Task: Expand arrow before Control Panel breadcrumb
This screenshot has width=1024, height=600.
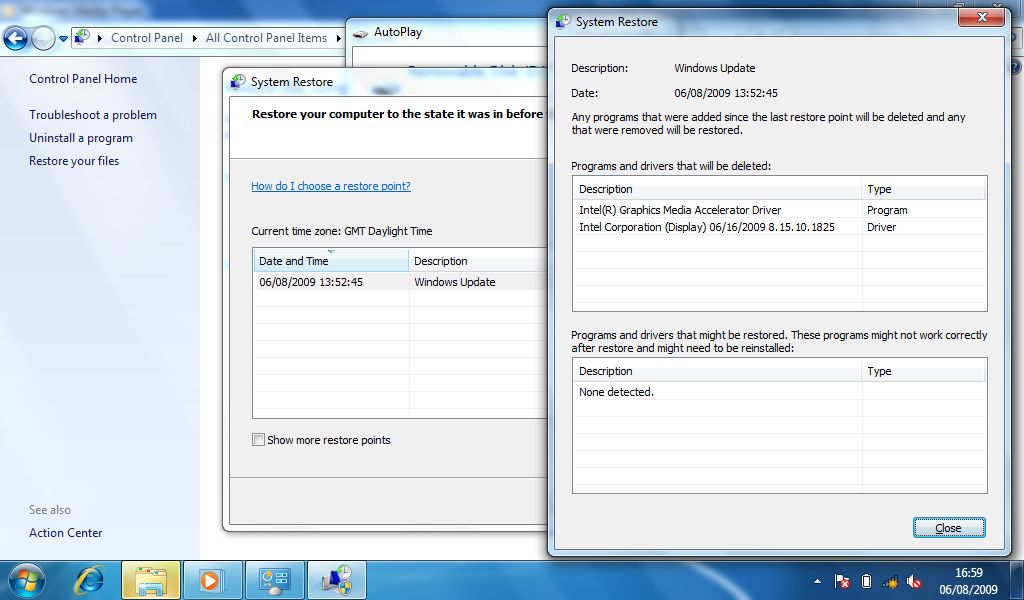Action: pyautogui.click(x=100, y=38)
